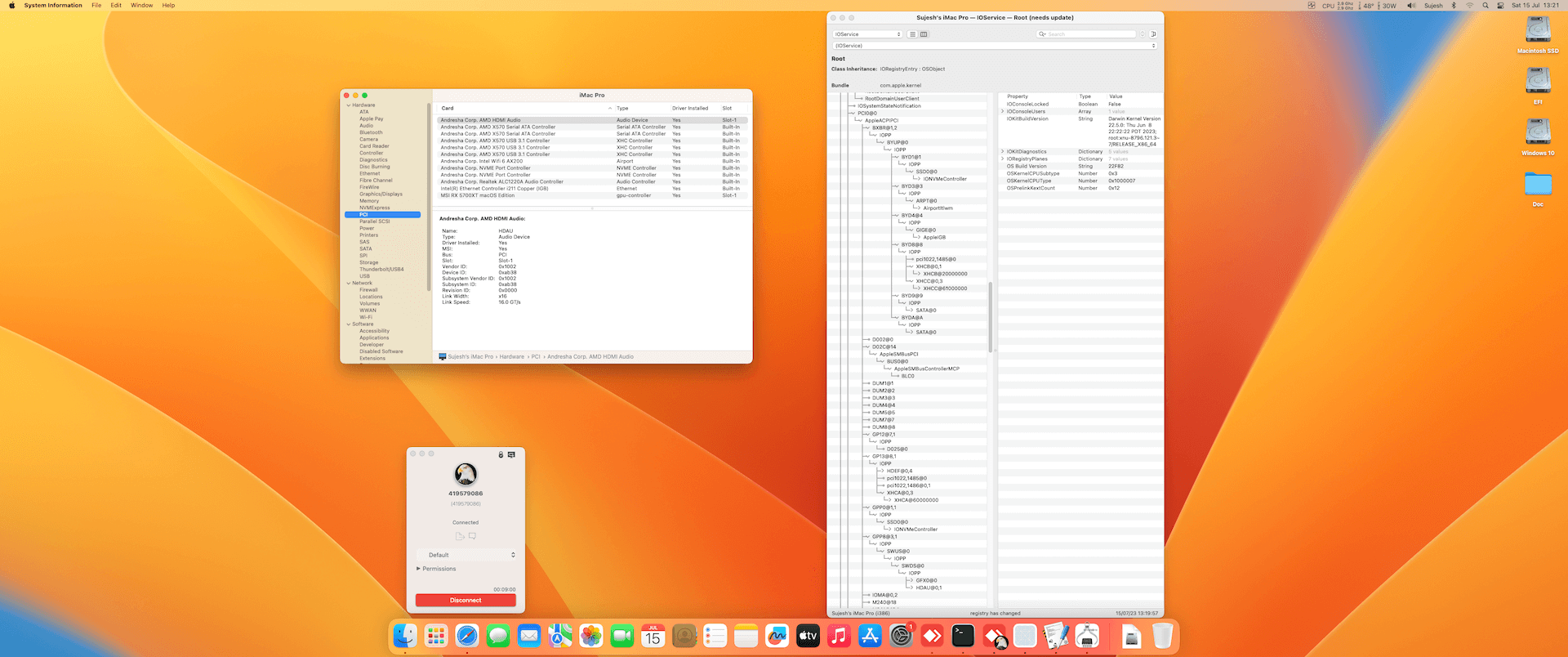Screen dimensions: 1568x657
Task: Open the Window menu
Action: [142, 6]
